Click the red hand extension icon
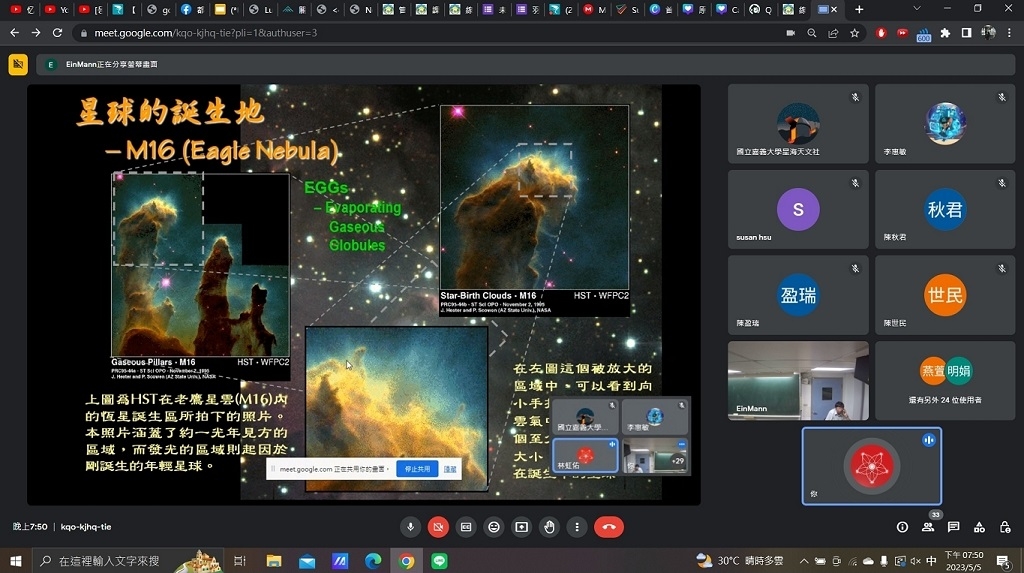1024x573 pixels. (881, 33)
